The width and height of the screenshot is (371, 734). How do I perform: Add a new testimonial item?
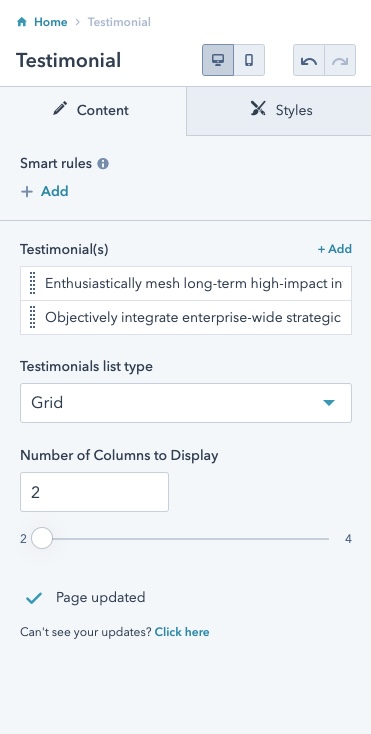coord(335,249)
